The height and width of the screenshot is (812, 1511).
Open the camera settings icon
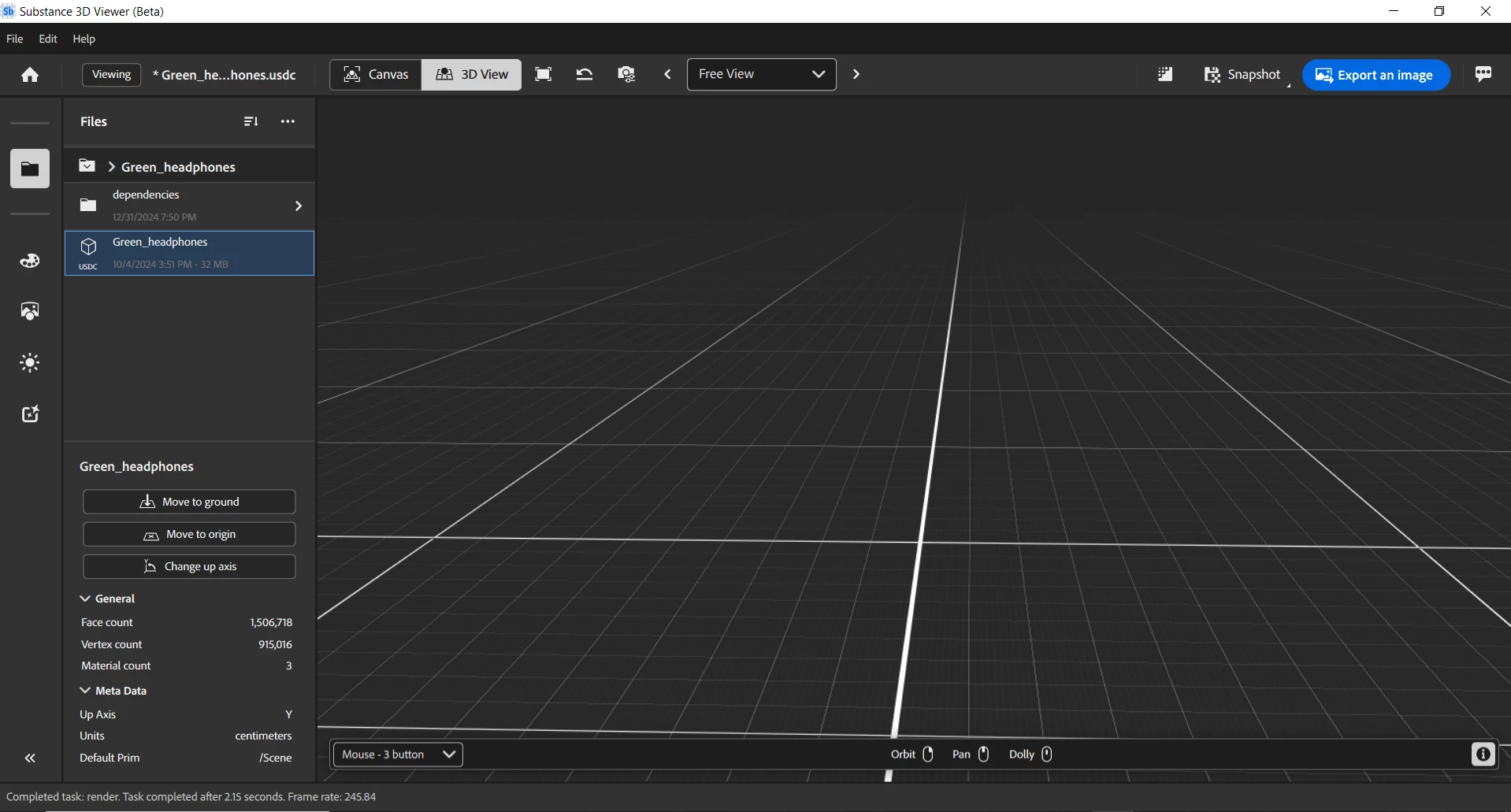(627, 74)
